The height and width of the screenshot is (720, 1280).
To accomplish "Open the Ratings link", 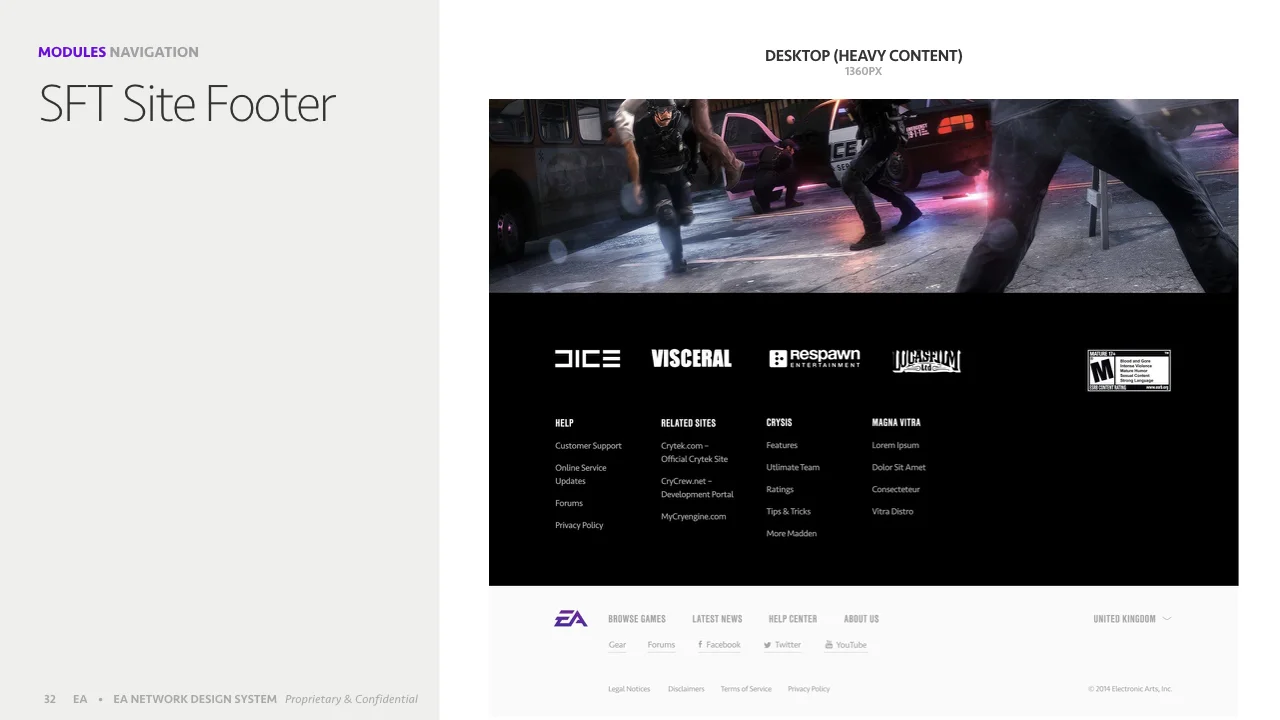I will point(780,490).
